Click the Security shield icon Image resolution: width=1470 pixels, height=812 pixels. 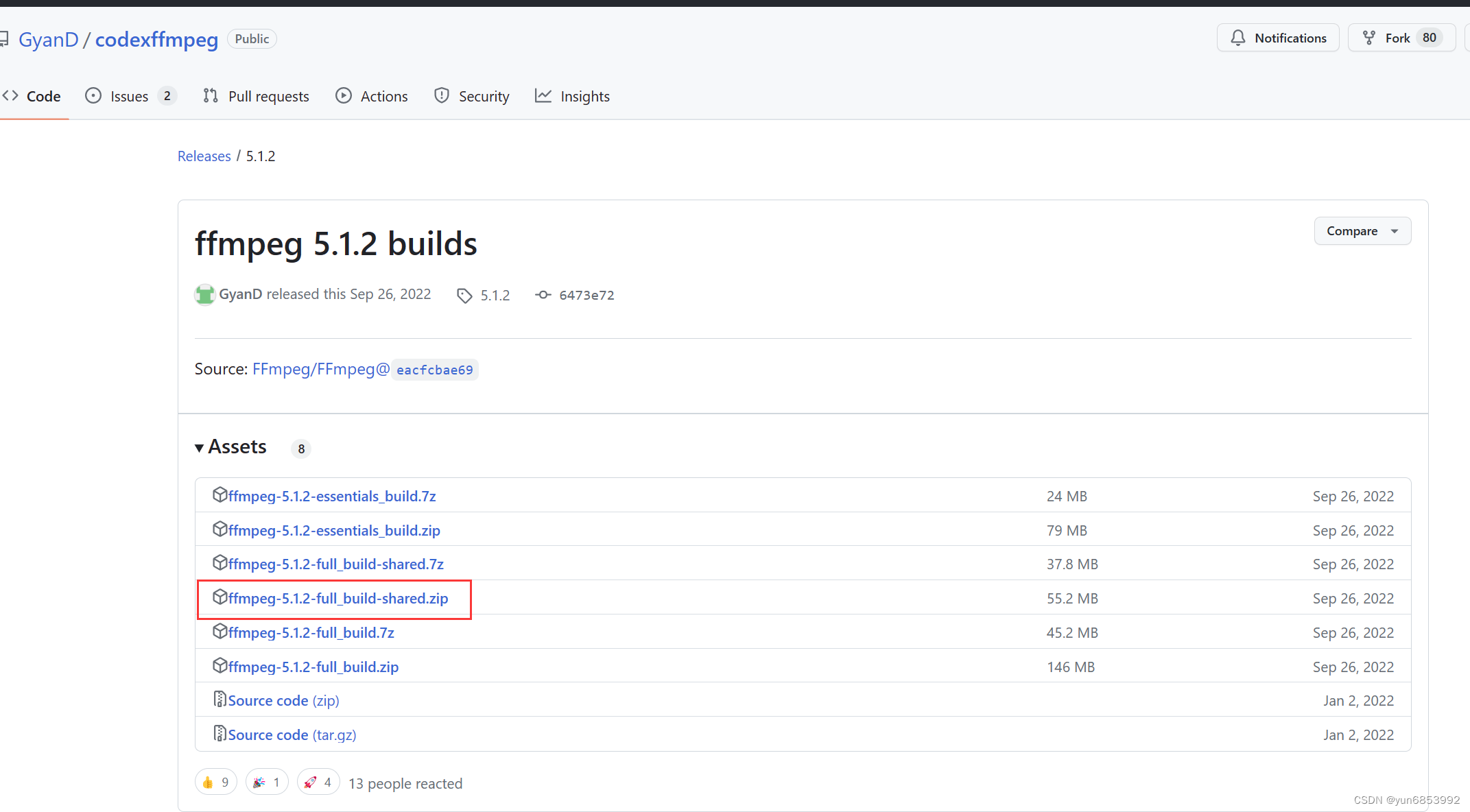pos(442,96)
